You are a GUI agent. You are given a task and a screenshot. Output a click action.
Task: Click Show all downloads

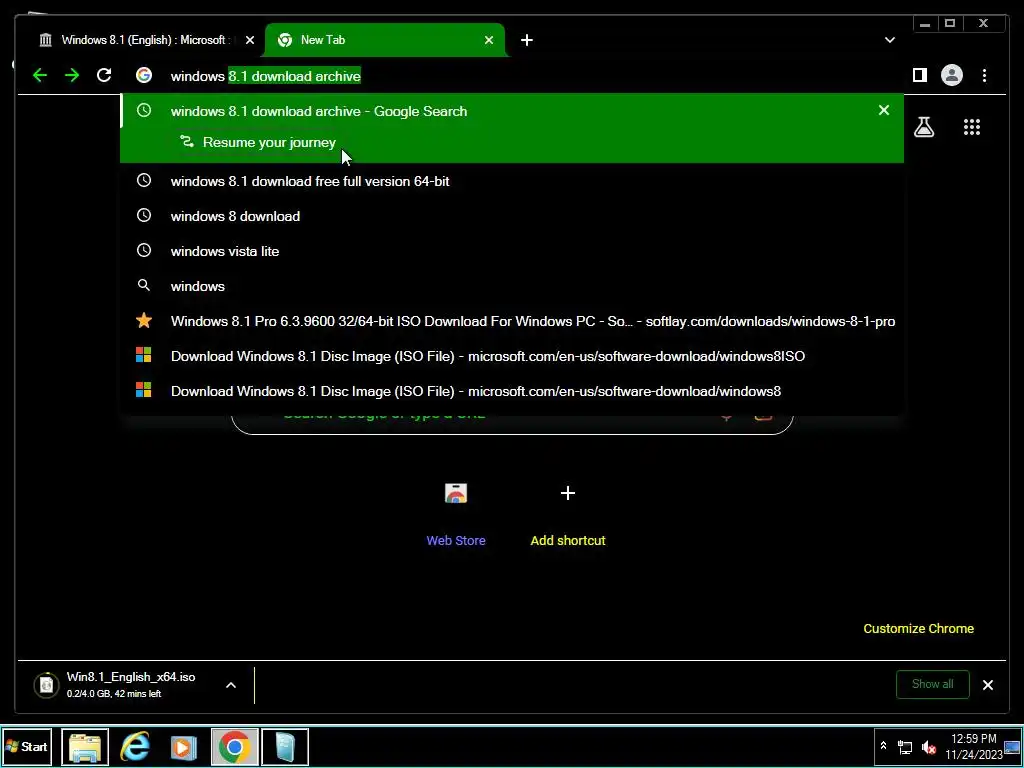933,684
